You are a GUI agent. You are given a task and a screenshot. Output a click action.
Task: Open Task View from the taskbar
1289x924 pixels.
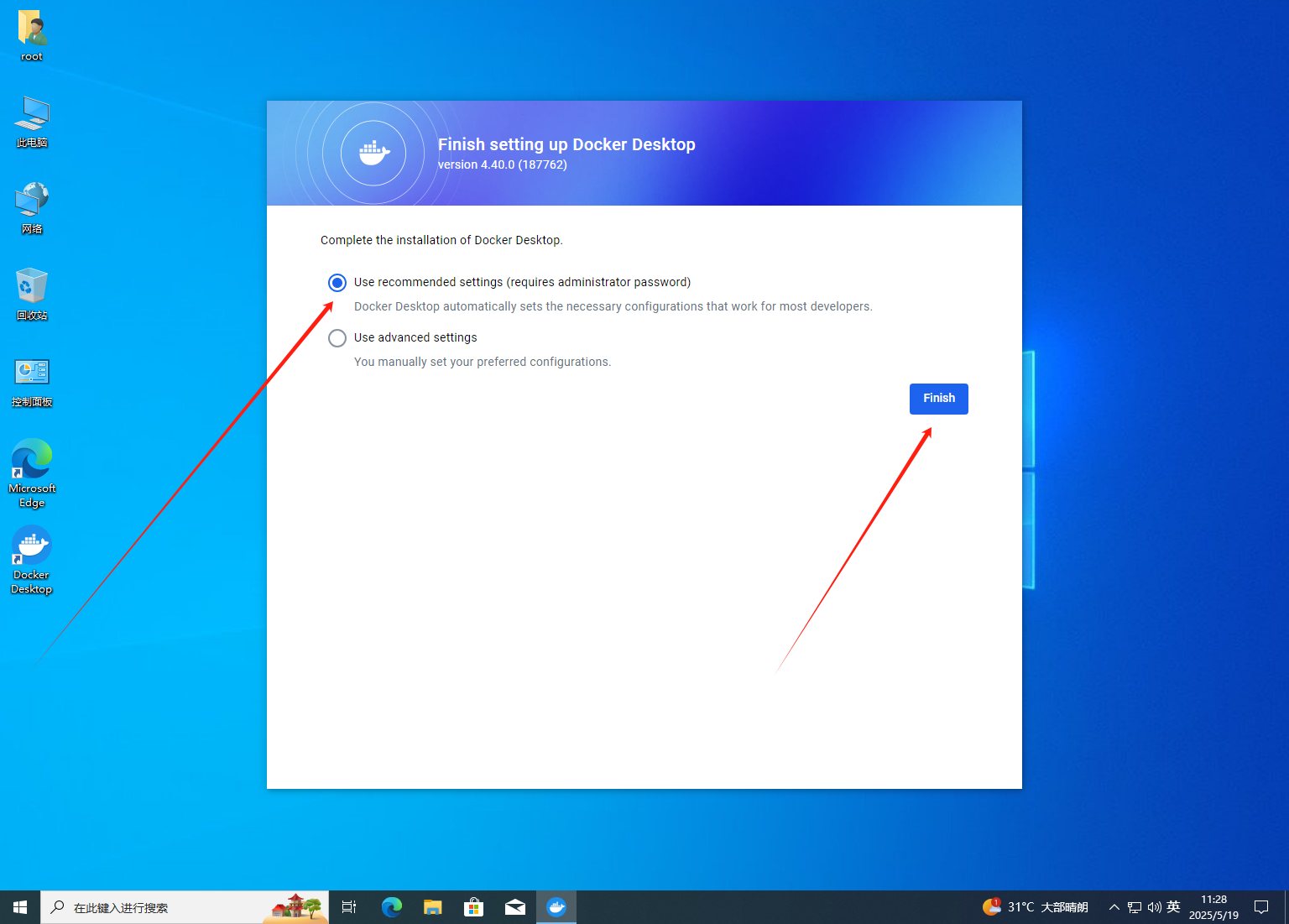(349, 907)
